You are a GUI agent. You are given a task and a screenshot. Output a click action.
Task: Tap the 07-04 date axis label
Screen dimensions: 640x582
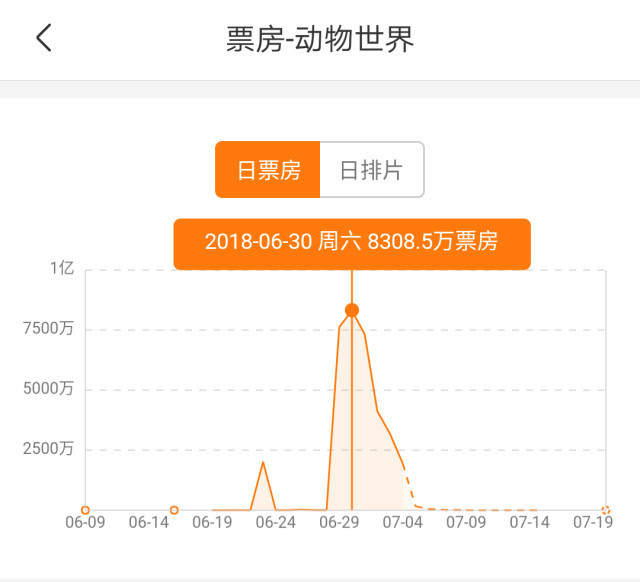pyautogui.click(x=402, y=522)
